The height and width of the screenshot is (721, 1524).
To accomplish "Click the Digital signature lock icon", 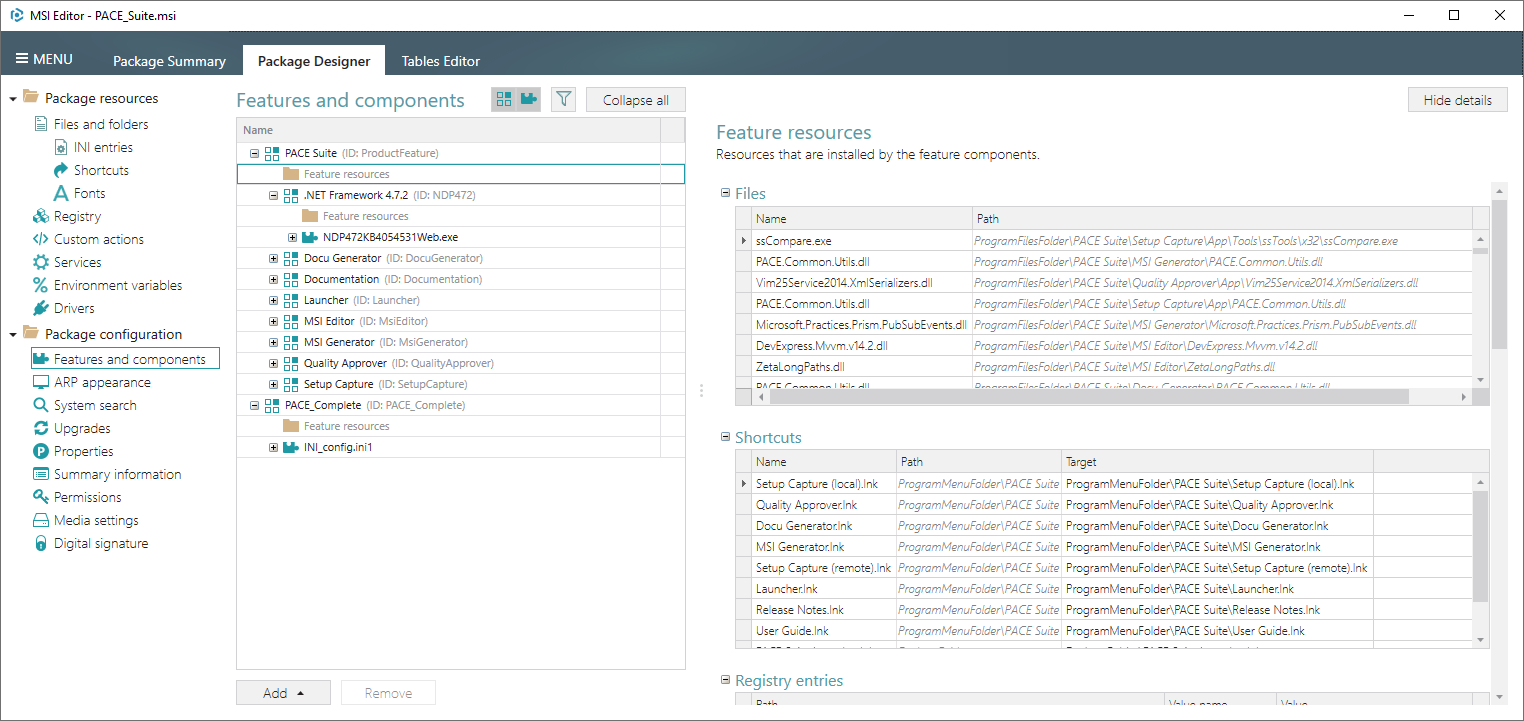I will pyautogui.click(x=41, y=543).
